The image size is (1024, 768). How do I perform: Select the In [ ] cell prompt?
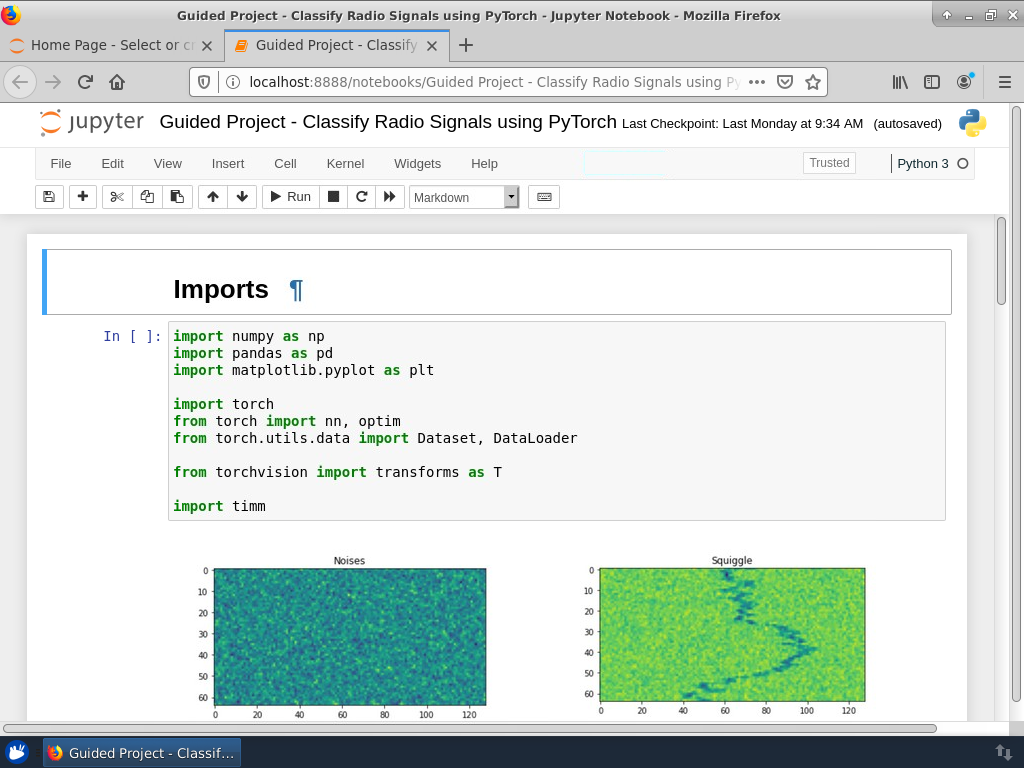132,336
